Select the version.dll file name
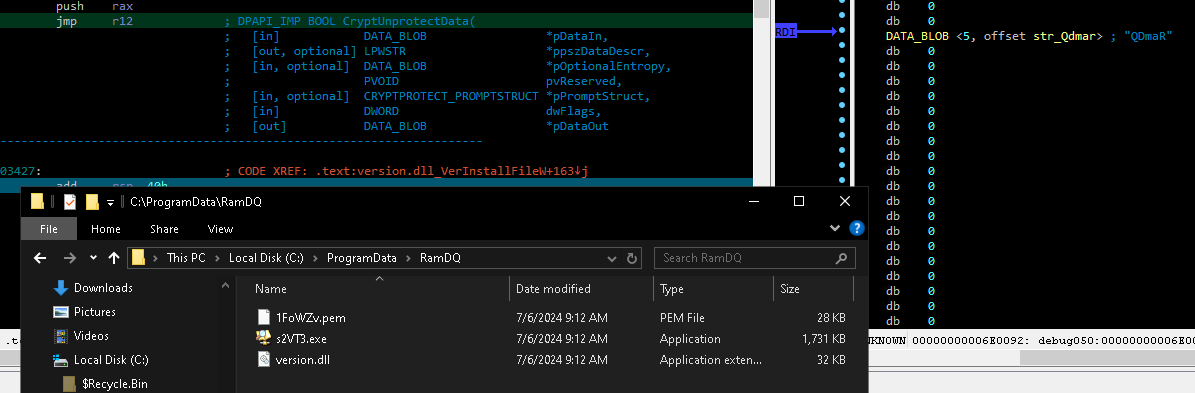Viewport: 1195px width, 393px height. click(303, 359)
